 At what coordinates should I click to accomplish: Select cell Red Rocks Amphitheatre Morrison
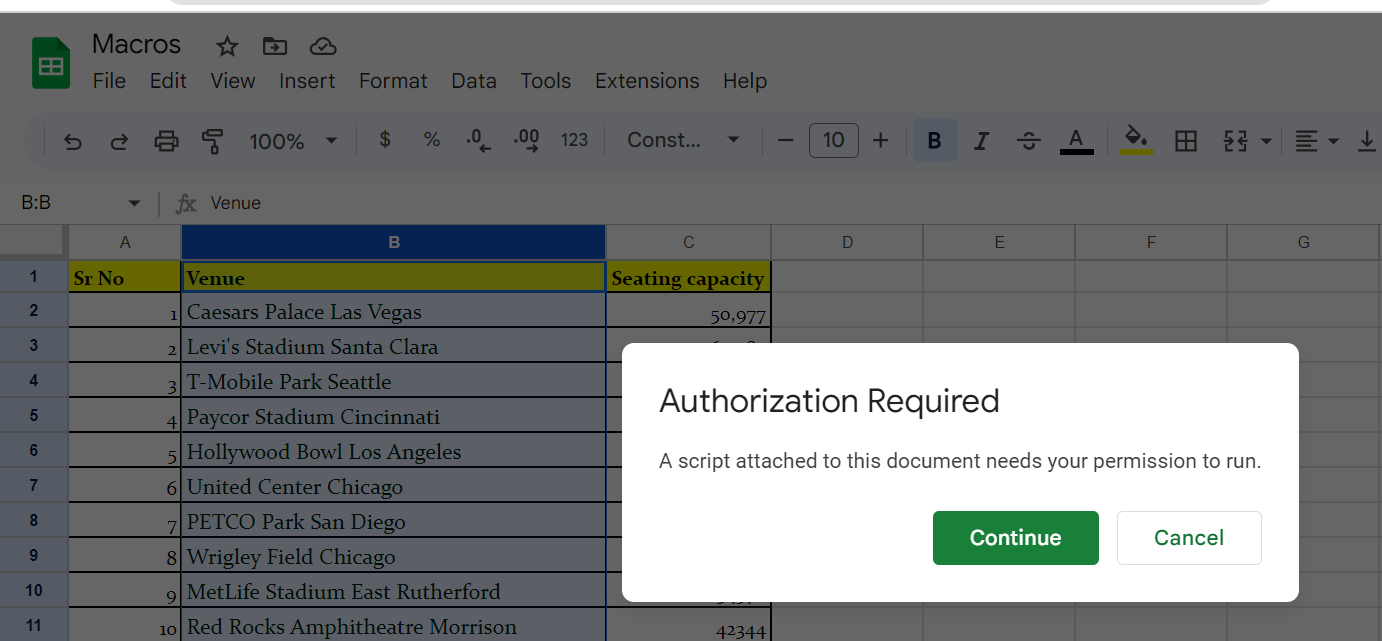pyautogui.click(x=394, y=626)
